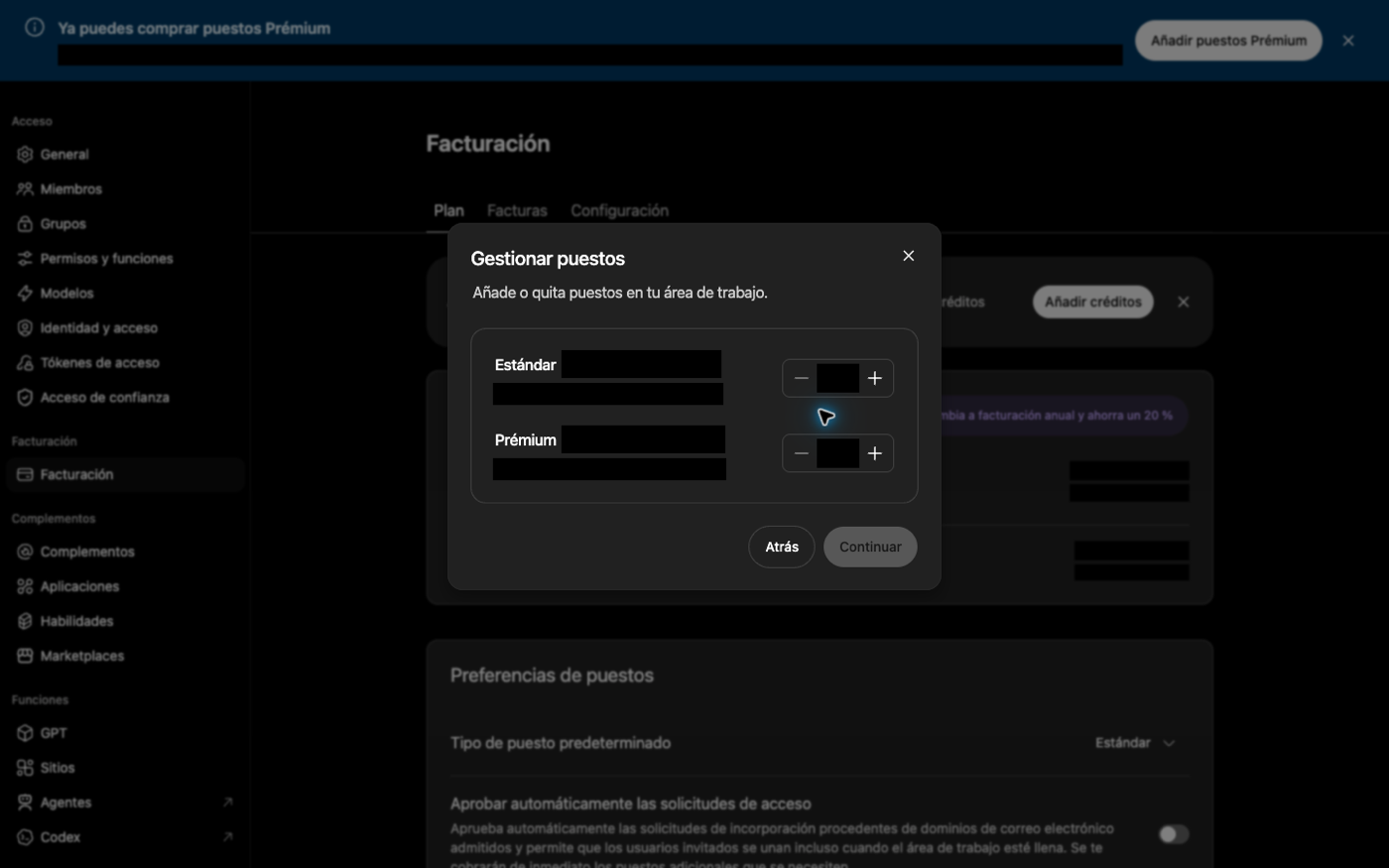
Task: Switch to the Plan tab
Action: tap(448, 210)
